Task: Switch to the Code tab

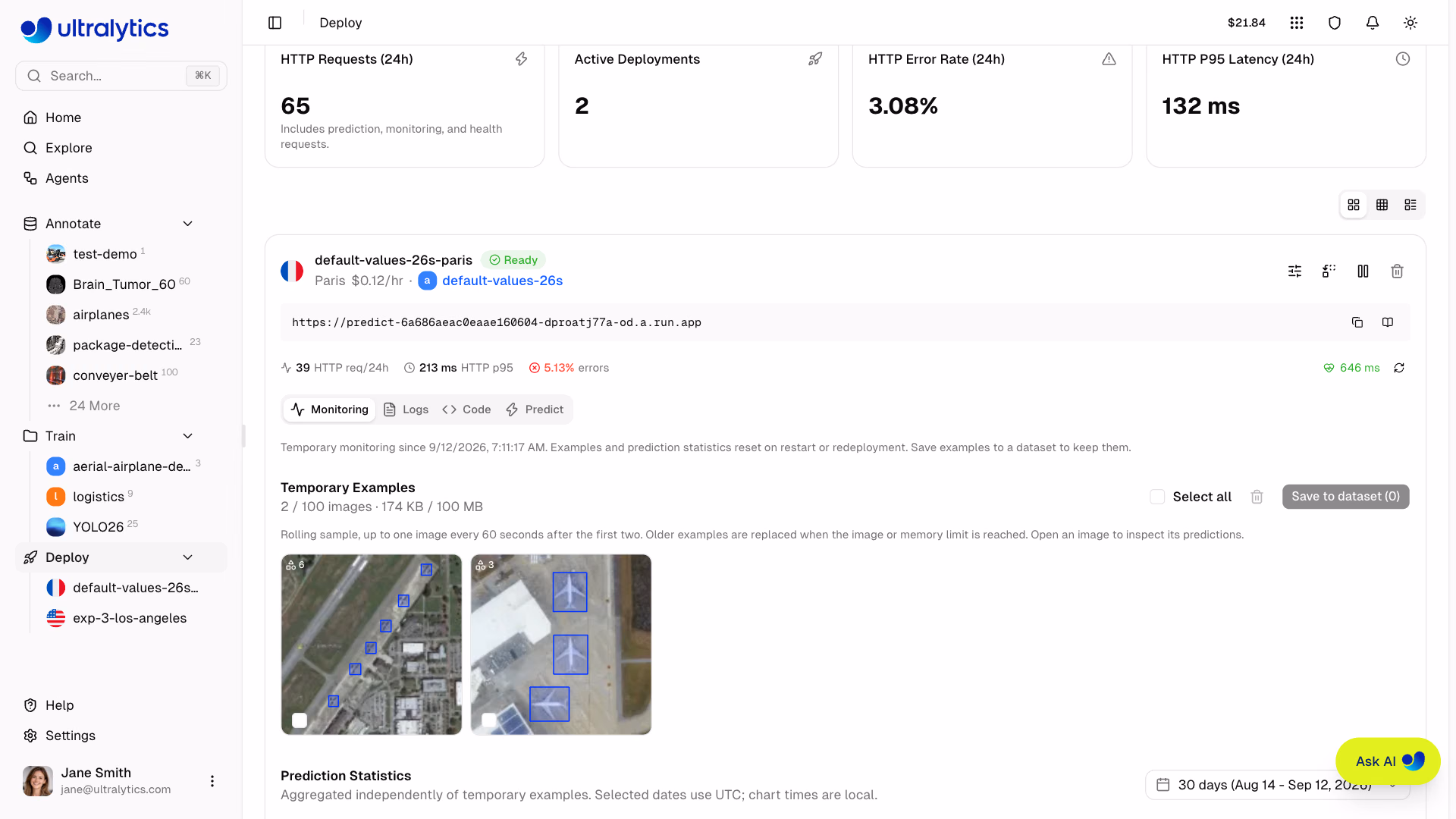Action: pyautogui.click(x=466, y=409)
